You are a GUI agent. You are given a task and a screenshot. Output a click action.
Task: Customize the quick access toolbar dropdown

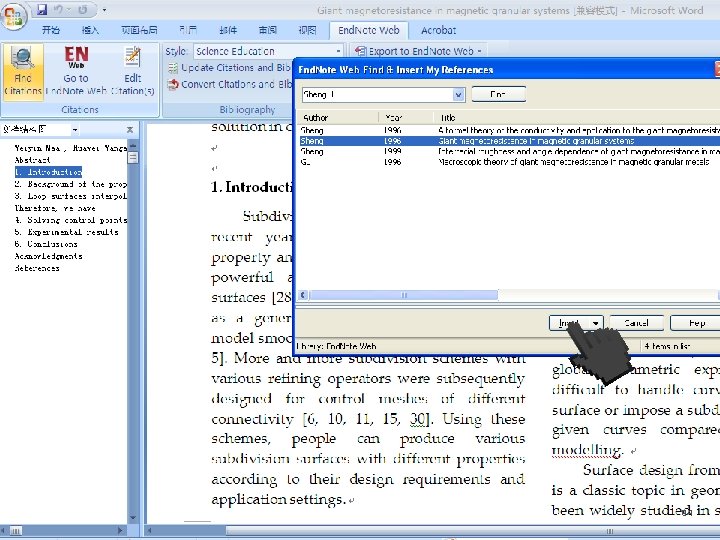[x=105, y=10]
